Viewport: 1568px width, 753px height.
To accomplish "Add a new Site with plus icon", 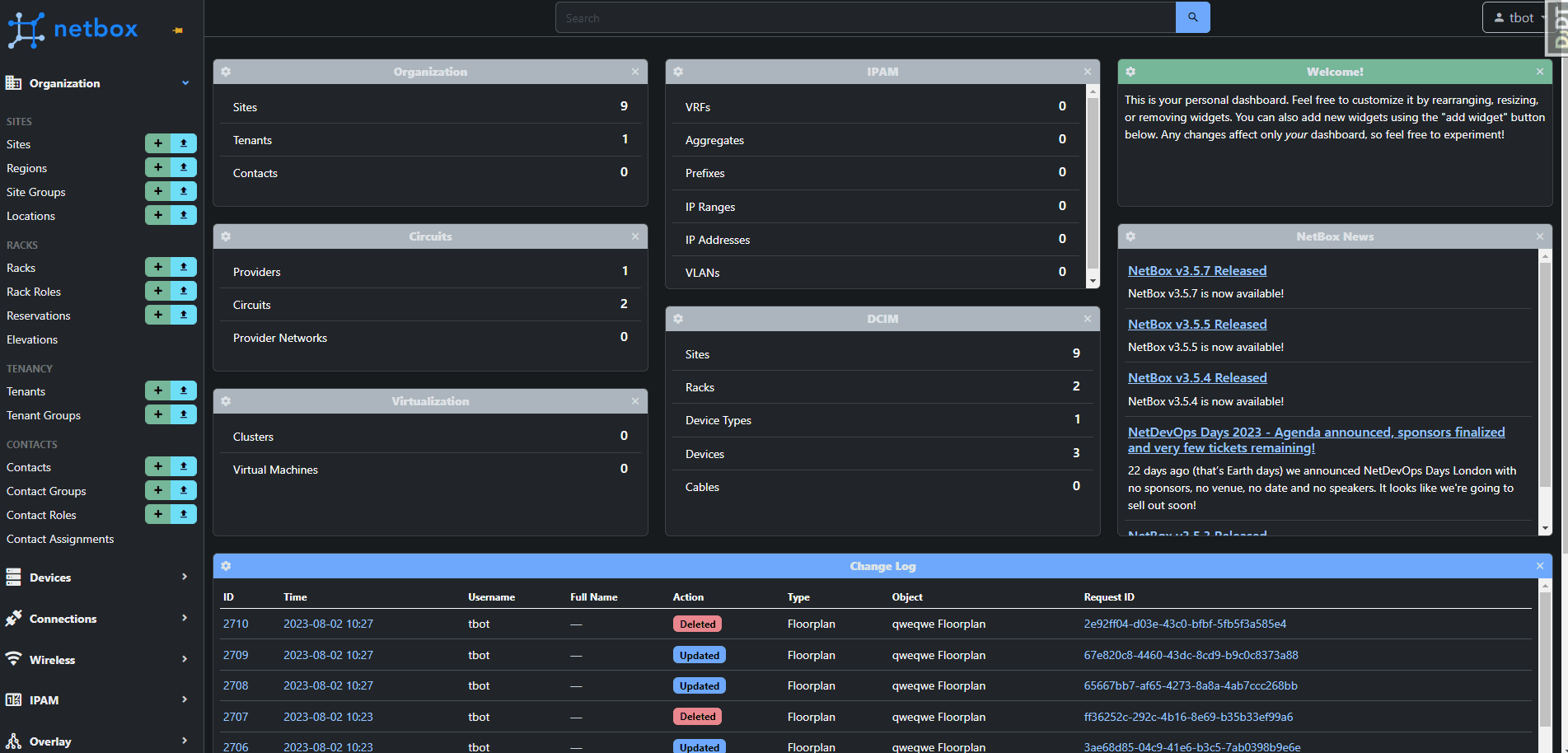I will pyautogui.click(x=158, y=143).
